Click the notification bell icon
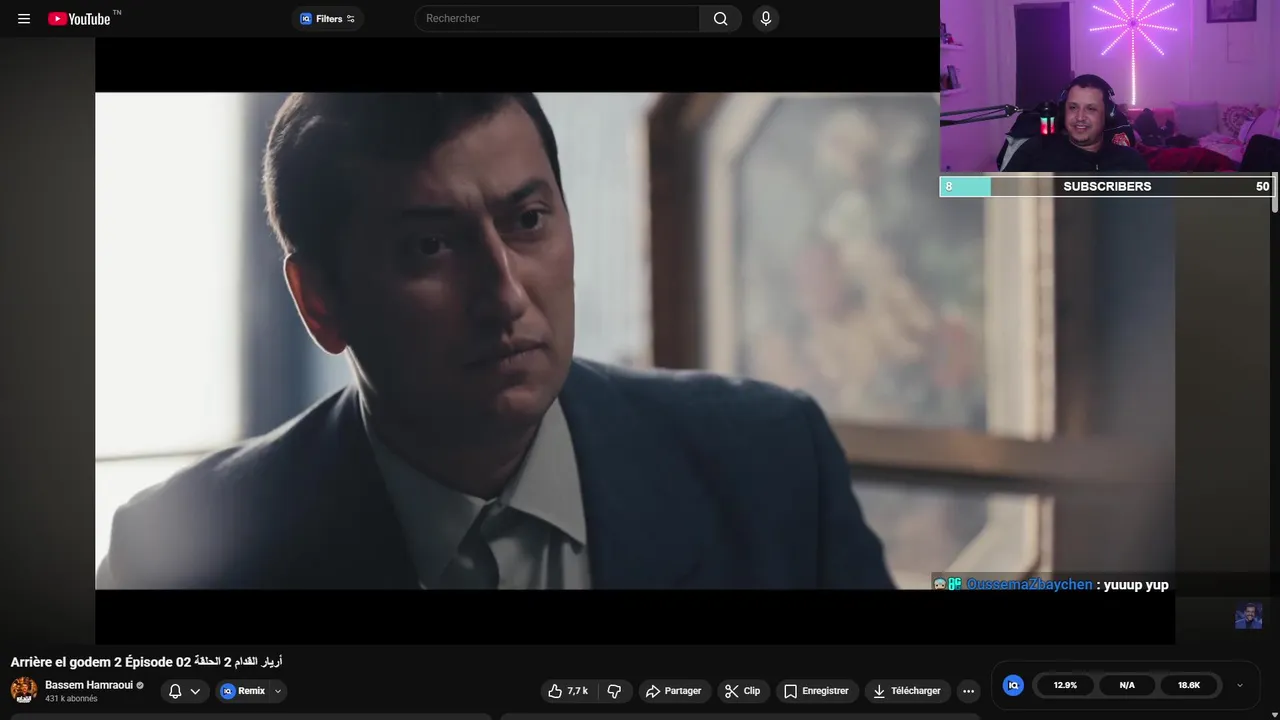This screenshot has width=1280, height=720. point(175,691)
